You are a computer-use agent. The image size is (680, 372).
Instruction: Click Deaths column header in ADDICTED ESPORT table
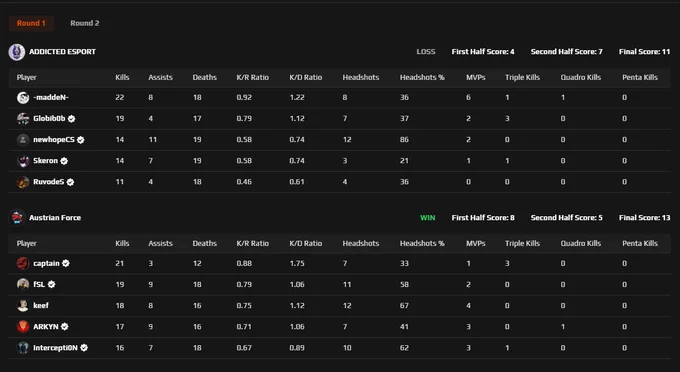coord(205,77)
